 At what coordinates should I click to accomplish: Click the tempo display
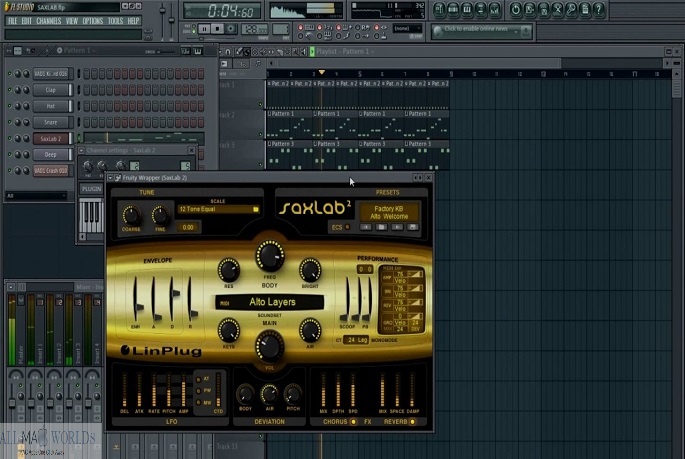[255, 29]
